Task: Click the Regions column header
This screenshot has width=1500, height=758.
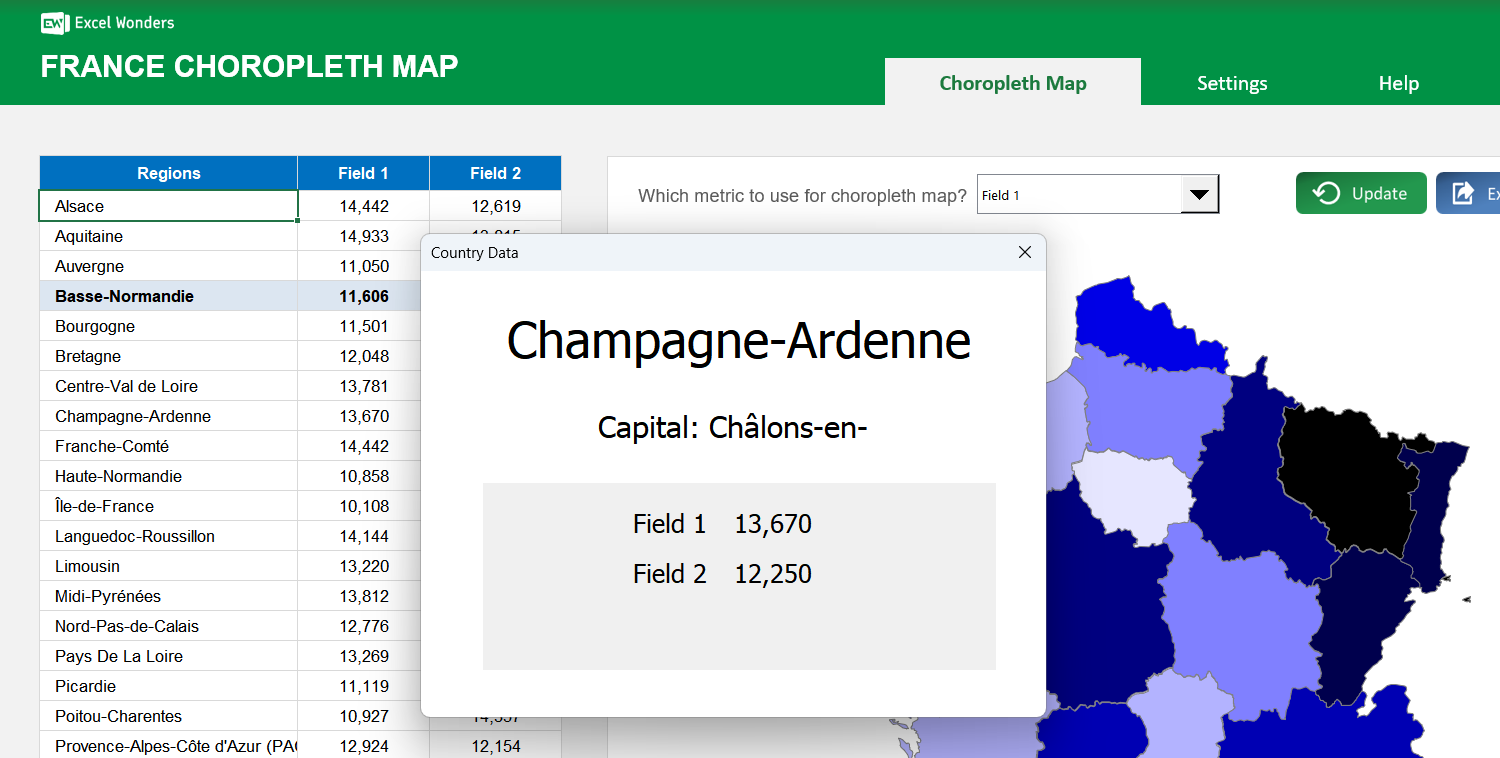Action: point(167,172)
